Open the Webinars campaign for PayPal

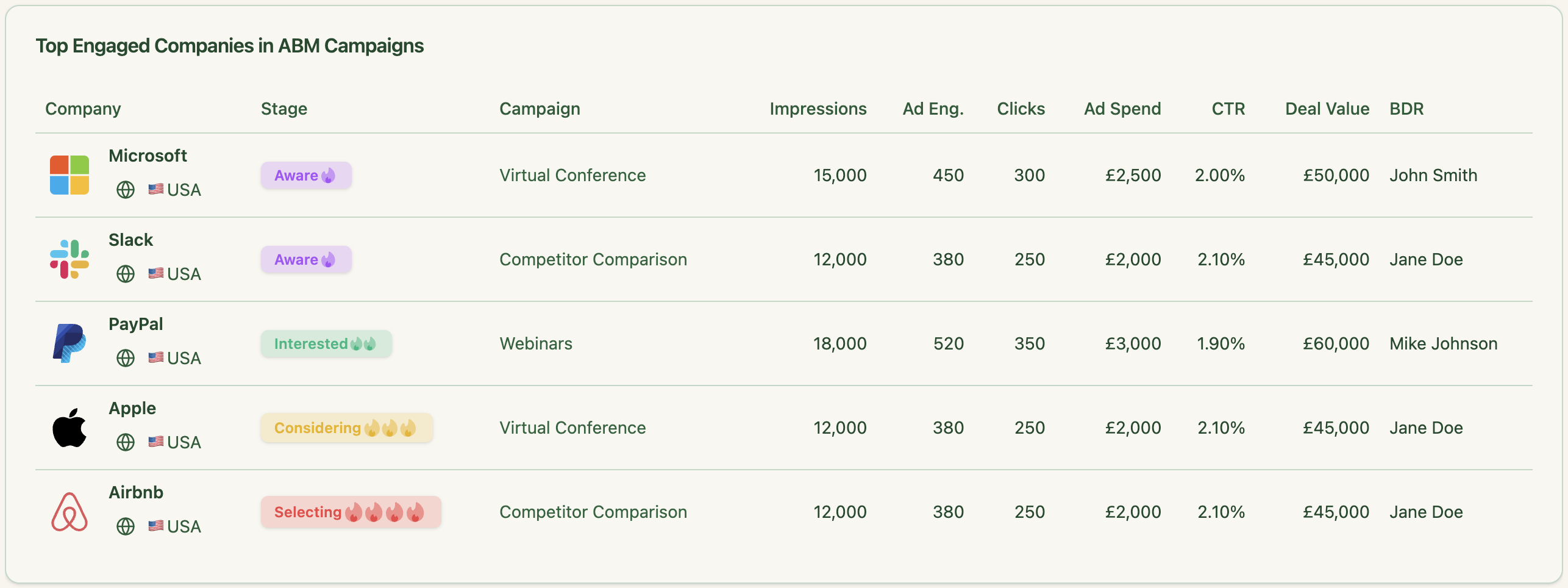535,343
